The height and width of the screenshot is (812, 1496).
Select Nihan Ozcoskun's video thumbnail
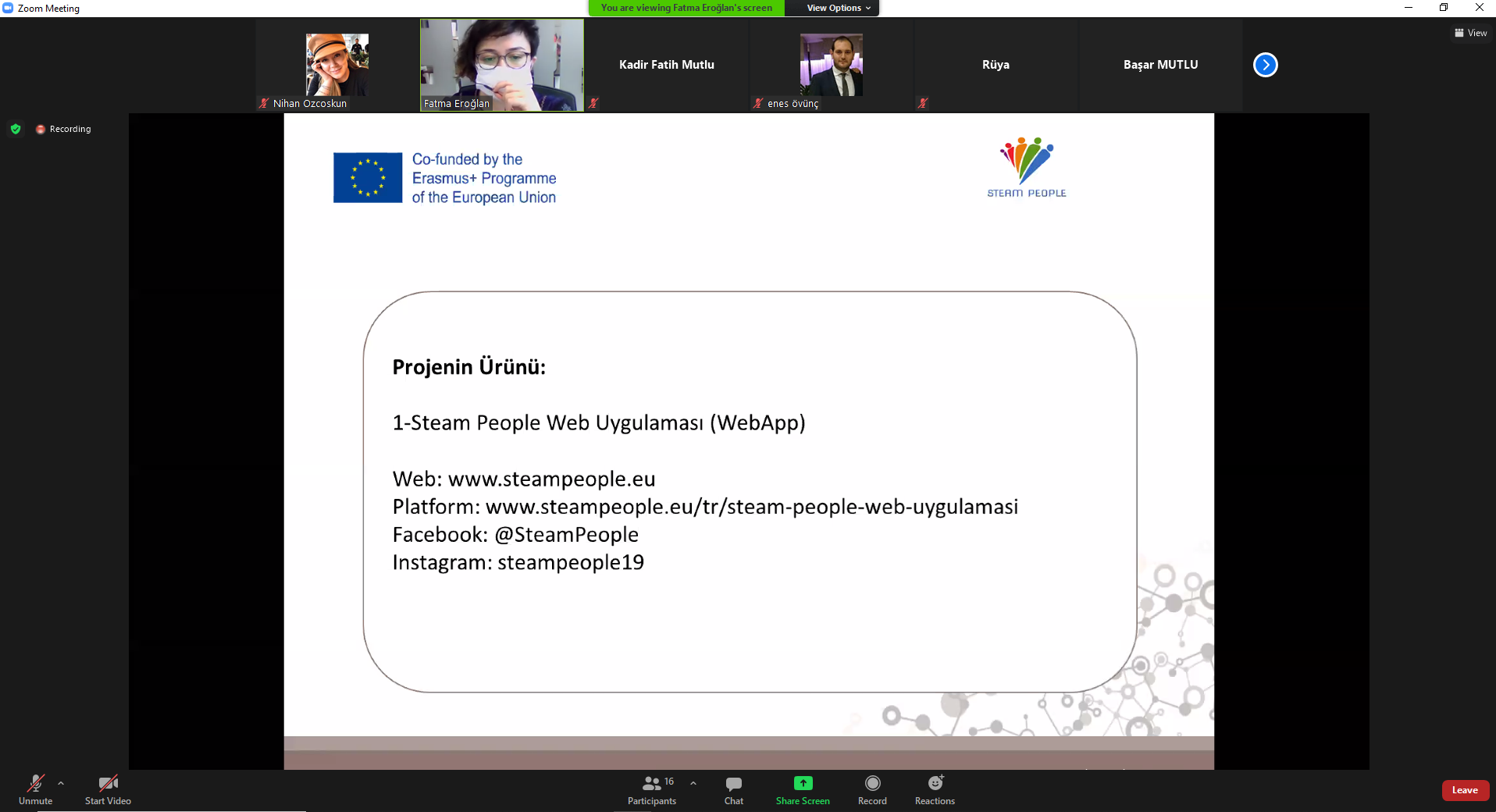tap(337, 65)
